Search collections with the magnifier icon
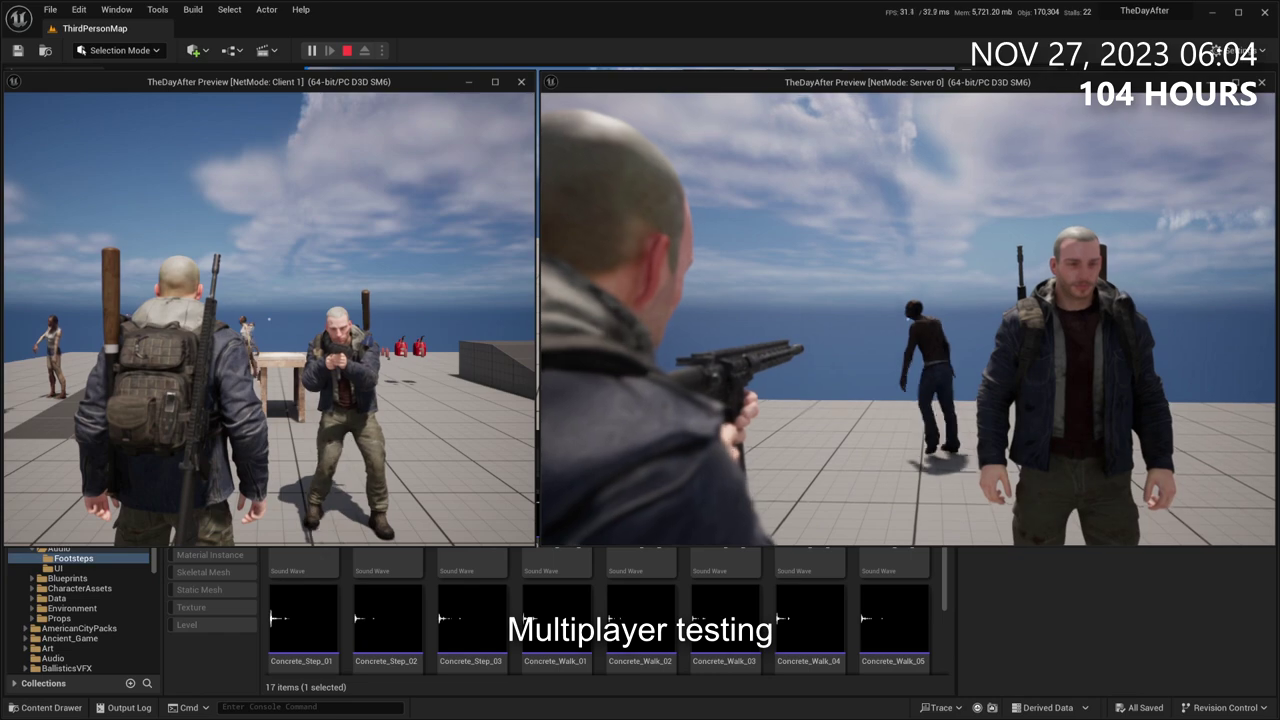Viewport: 1280px width, 720px height. (147, 683)
